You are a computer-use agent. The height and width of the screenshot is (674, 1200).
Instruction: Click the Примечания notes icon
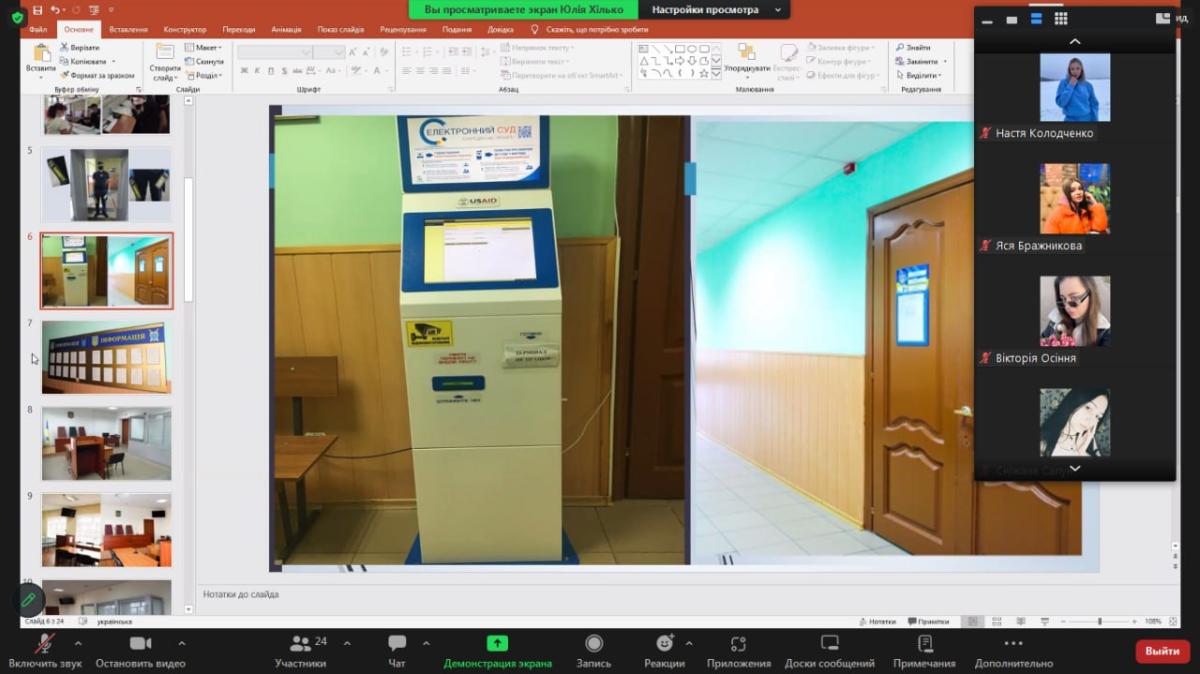[925, 644]
